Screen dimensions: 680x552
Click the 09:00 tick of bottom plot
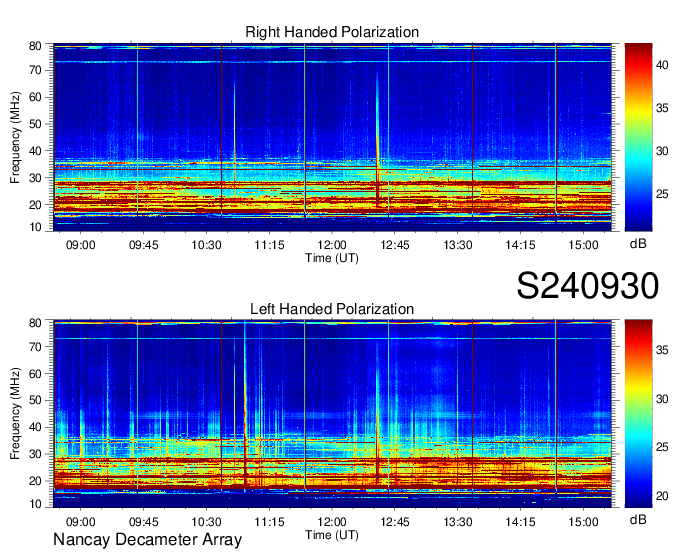[81, 522]
